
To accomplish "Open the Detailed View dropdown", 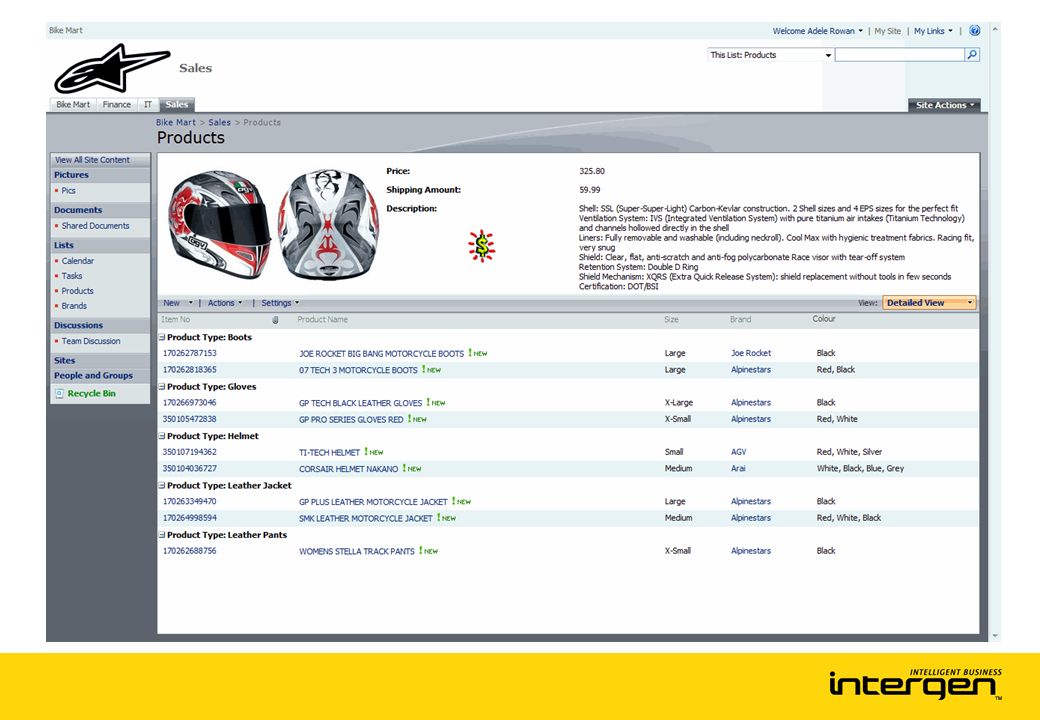I will tap(929, 303).
